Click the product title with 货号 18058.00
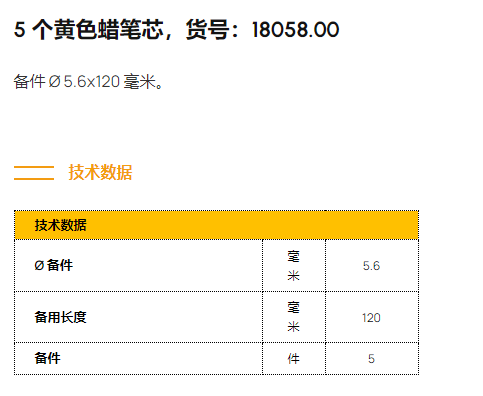 pyautogui.click(x=176, y=30)
